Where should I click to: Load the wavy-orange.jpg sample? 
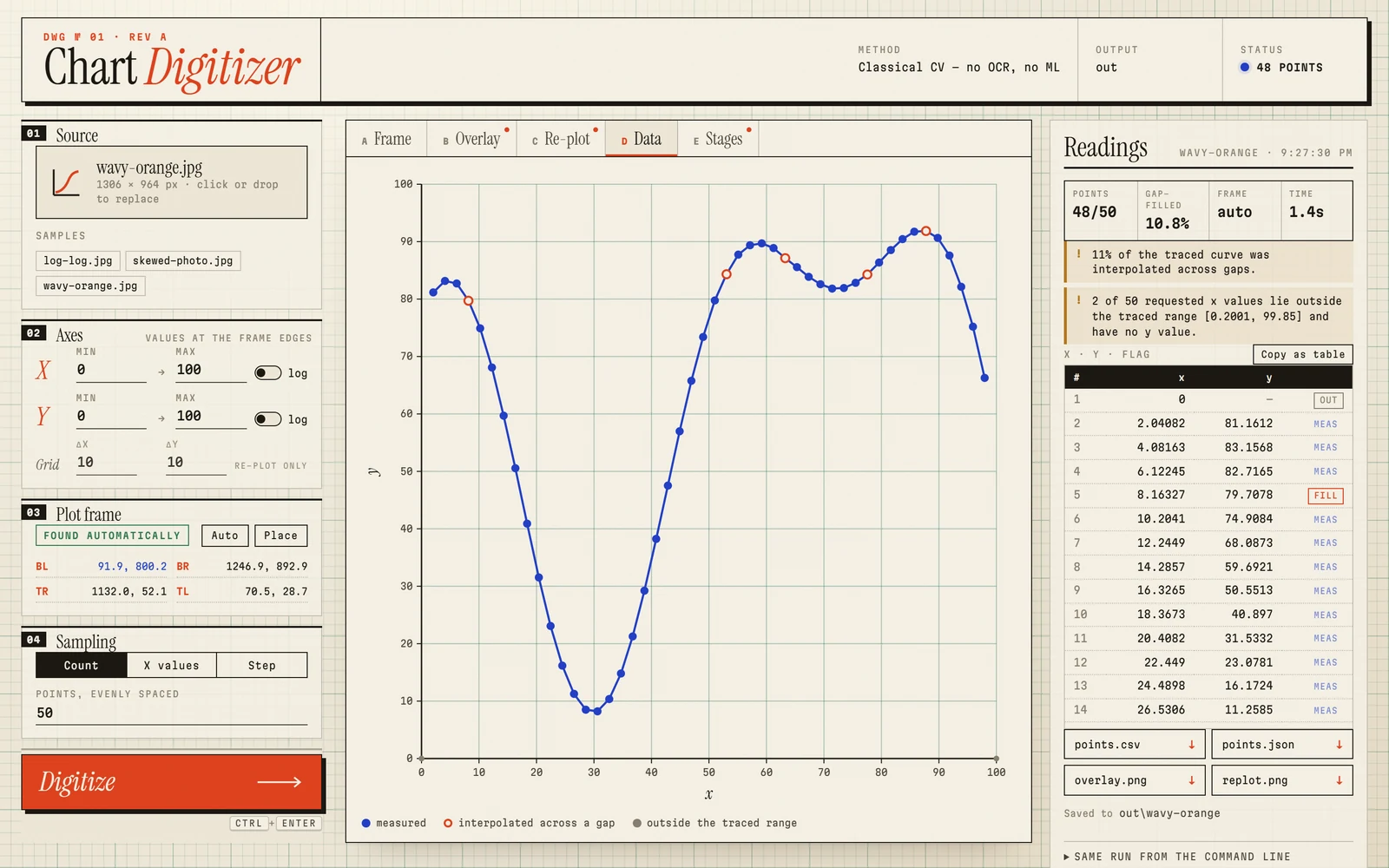(x=90, y=286)
